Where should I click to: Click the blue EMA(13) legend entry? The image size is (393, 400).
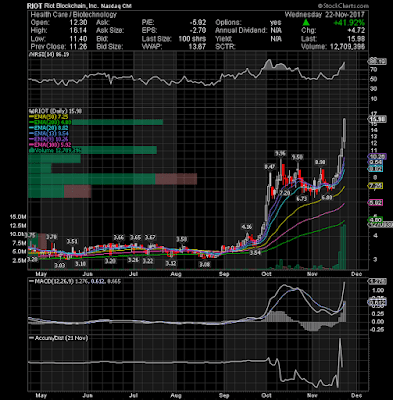(x=49, y=134)
